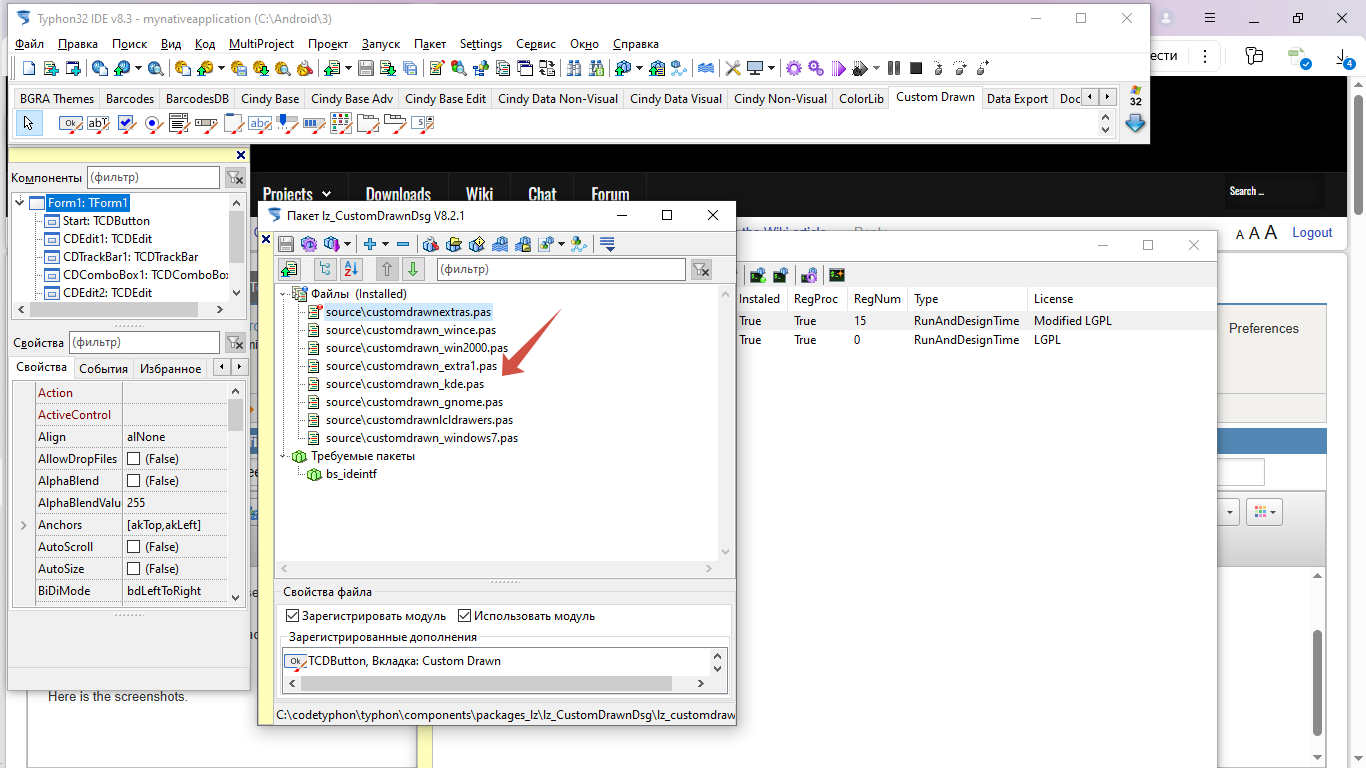Click horizontal scrollbar in registered additions

tap(486, 684)
